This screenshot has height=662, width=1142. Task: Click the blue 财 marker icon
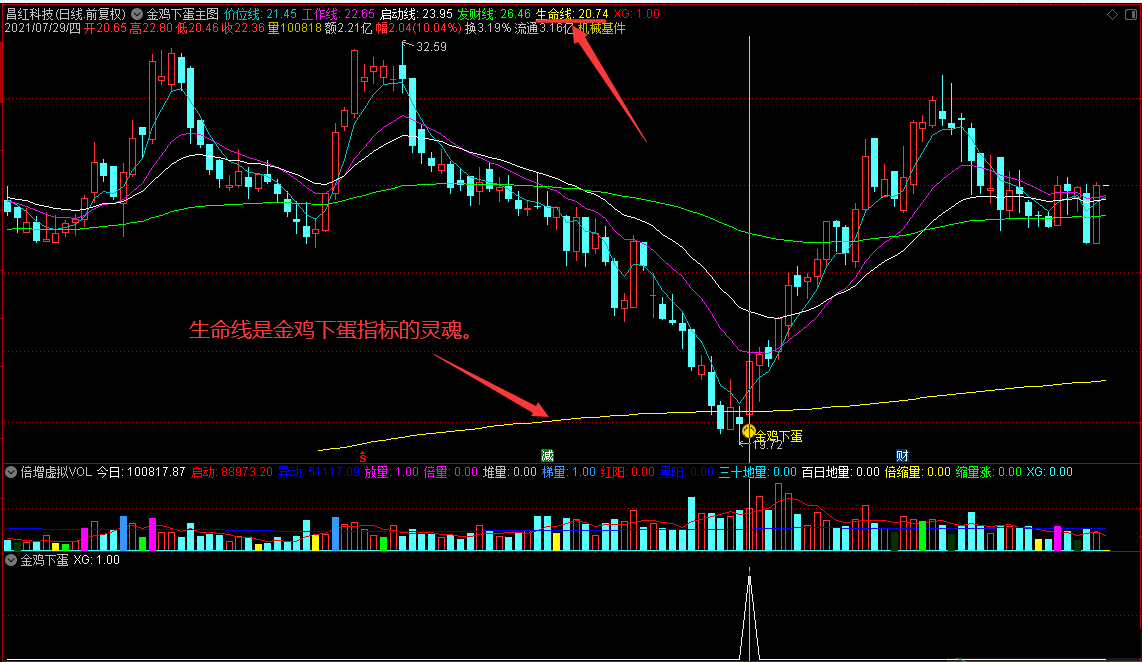pos(902,456)
